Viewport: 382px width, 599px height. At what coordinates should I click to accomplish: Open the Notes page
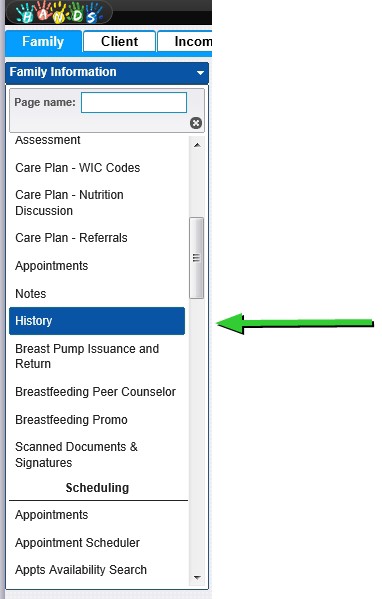(x=31, y=294)
